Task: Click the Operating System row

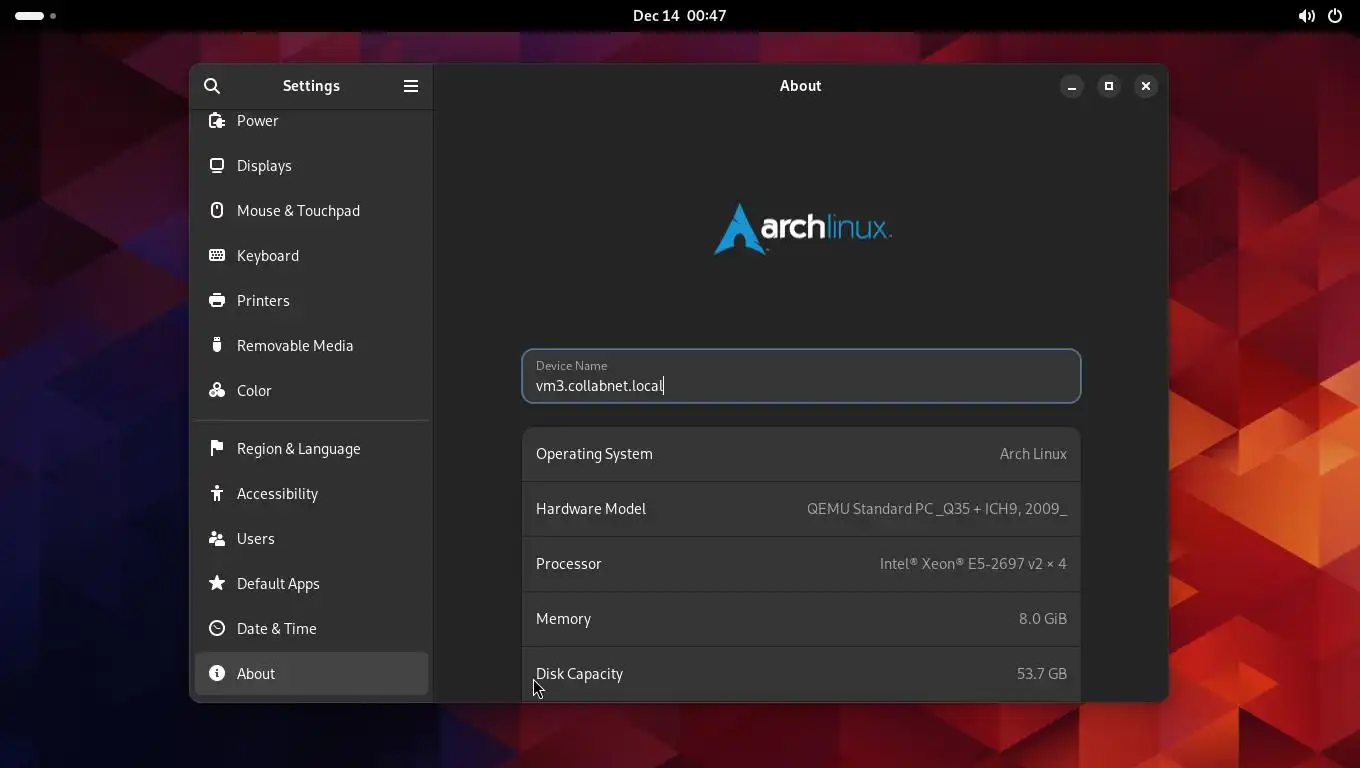Action: 801,454
